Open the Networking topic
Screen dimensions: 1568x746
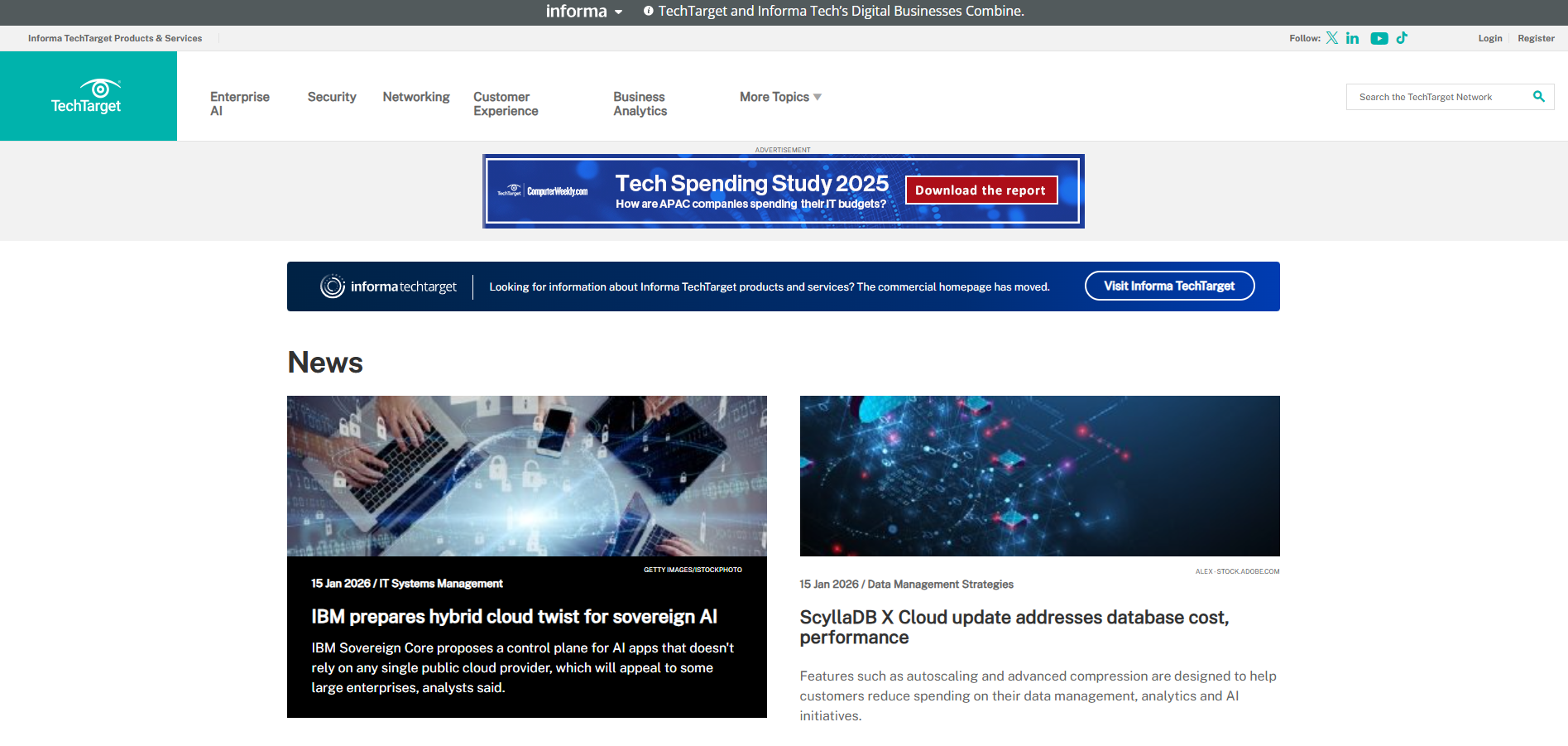[416, 97]
